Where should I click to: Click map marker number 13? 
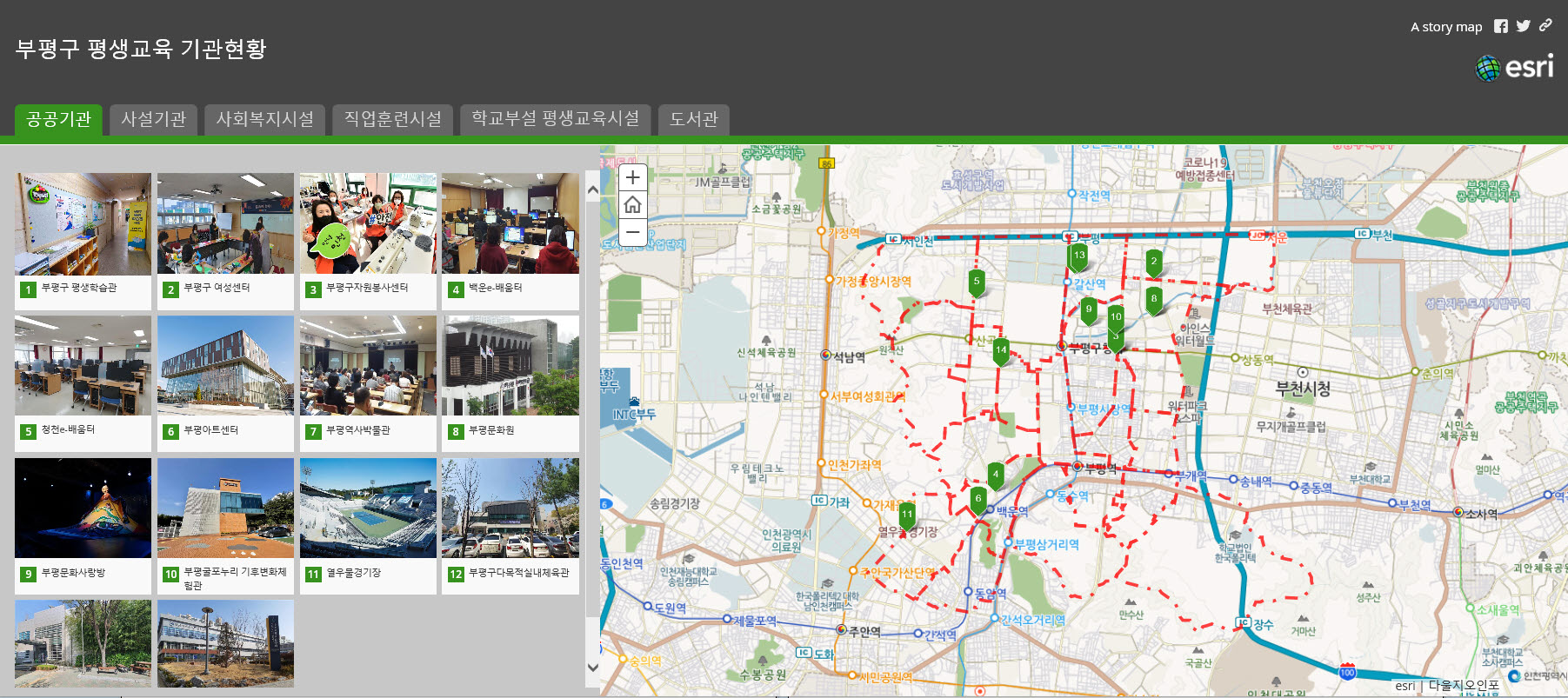pyautogui.click(x=1078, y=256)
